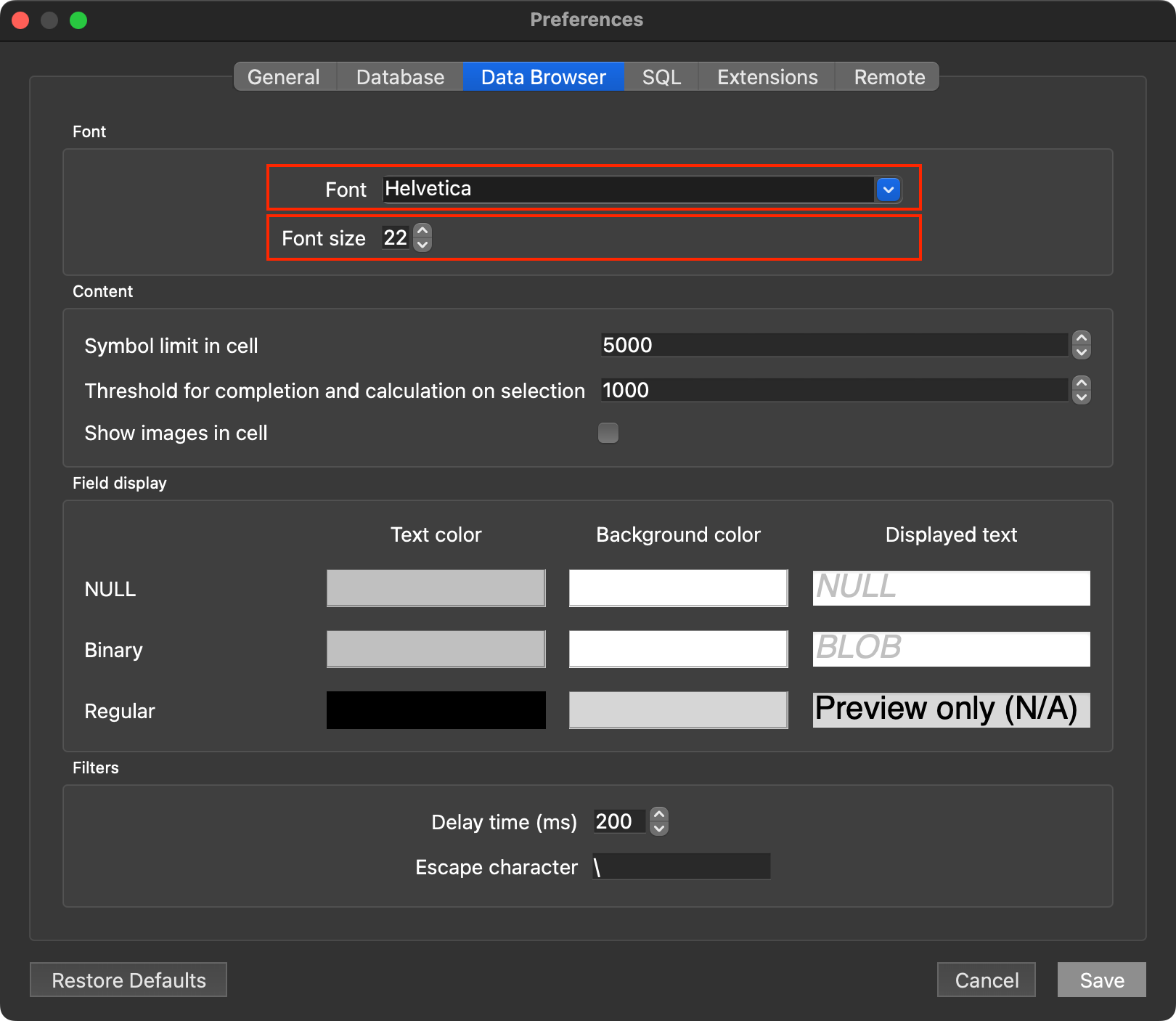Change the Regular text color swatch

click(436, 710)
